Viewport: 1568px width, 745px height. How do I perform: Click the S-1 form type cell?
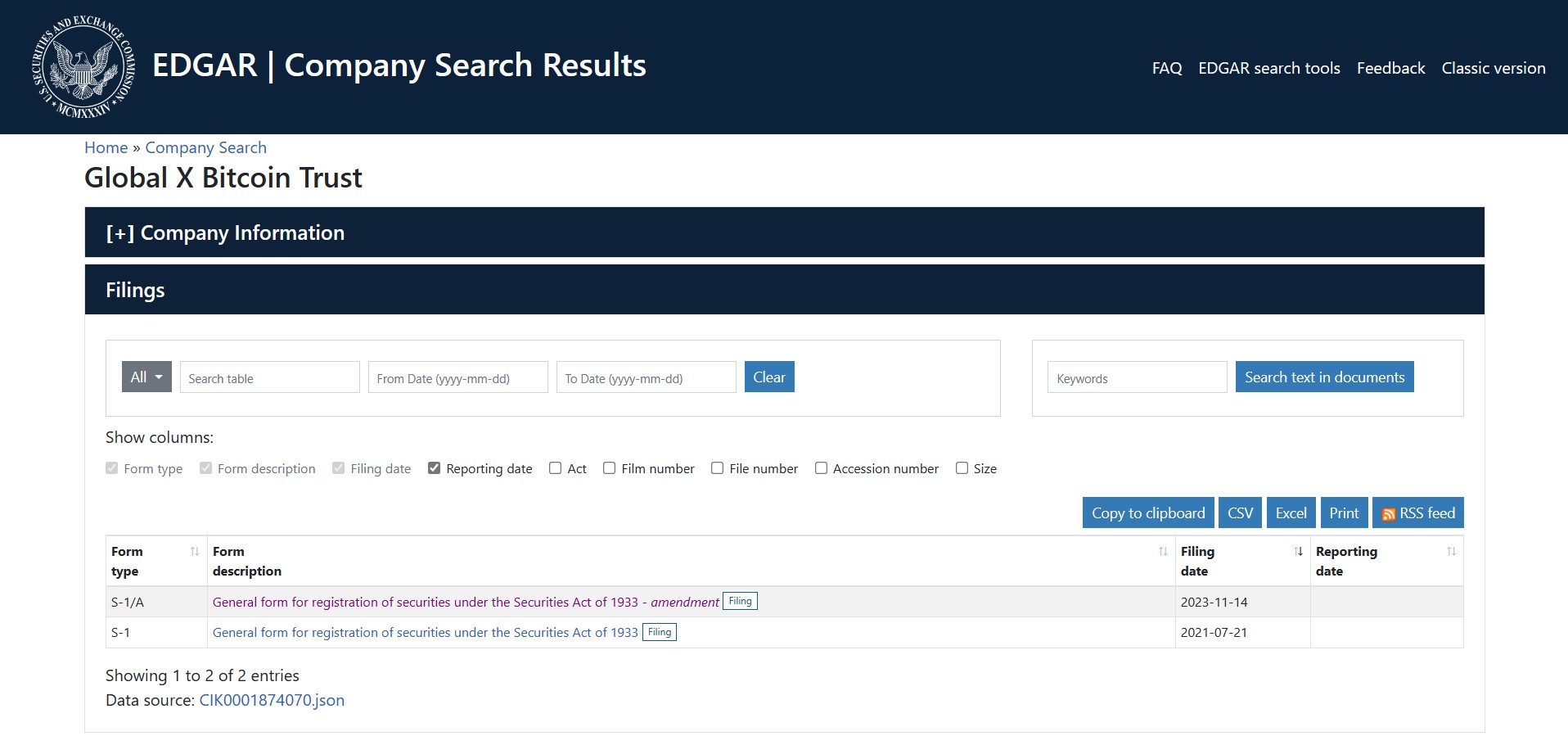155,632
